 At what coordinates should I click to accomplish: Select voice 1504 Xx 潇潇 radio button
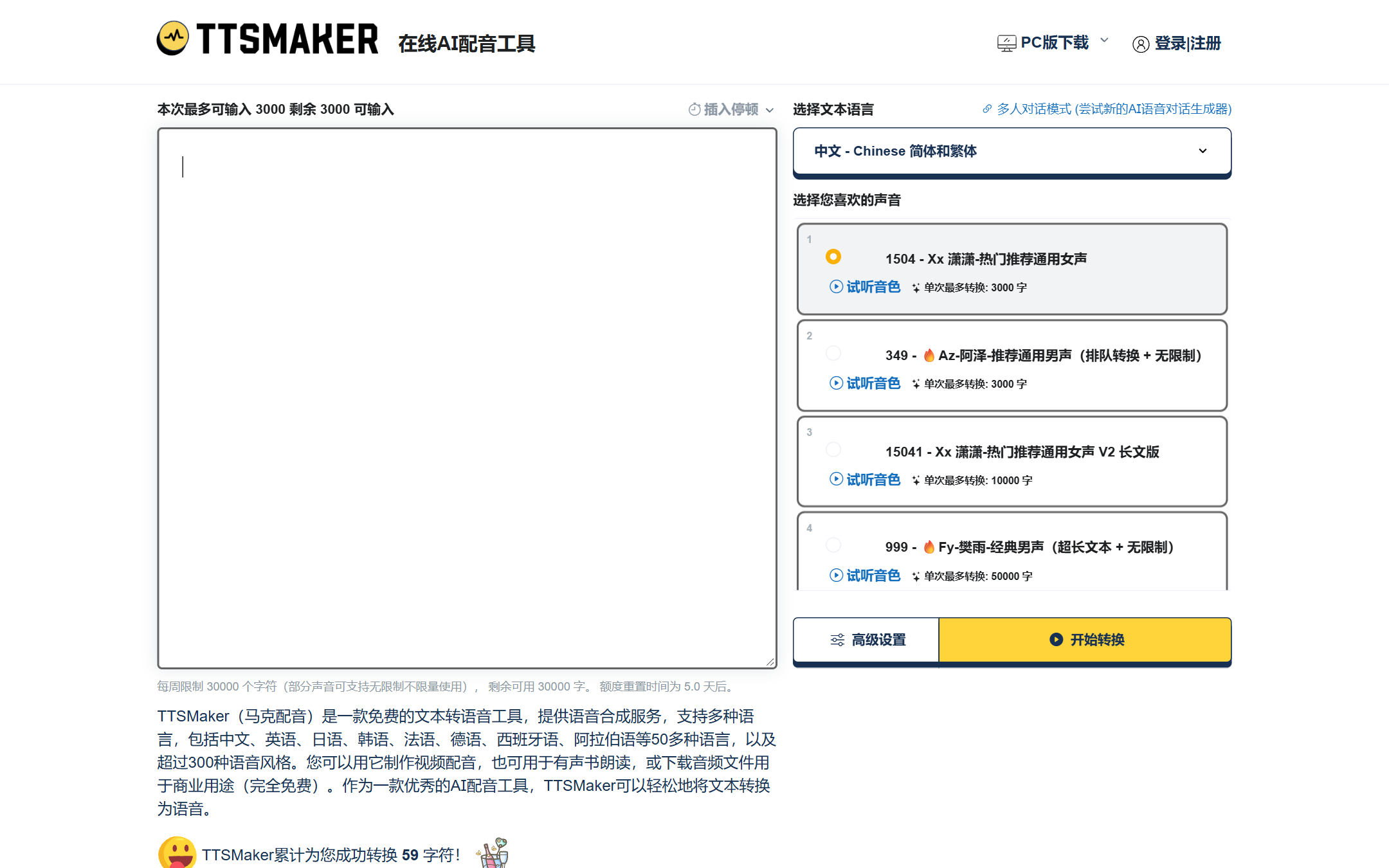(833, 257)
